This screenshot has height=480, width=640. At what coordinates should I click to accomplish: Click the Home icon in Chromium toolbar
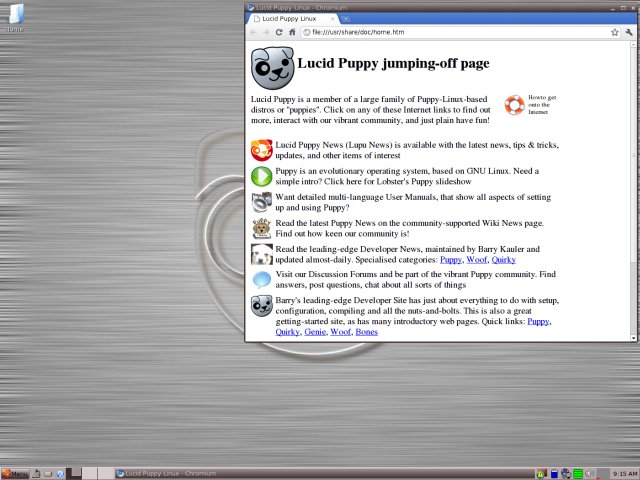click(292, 32)
